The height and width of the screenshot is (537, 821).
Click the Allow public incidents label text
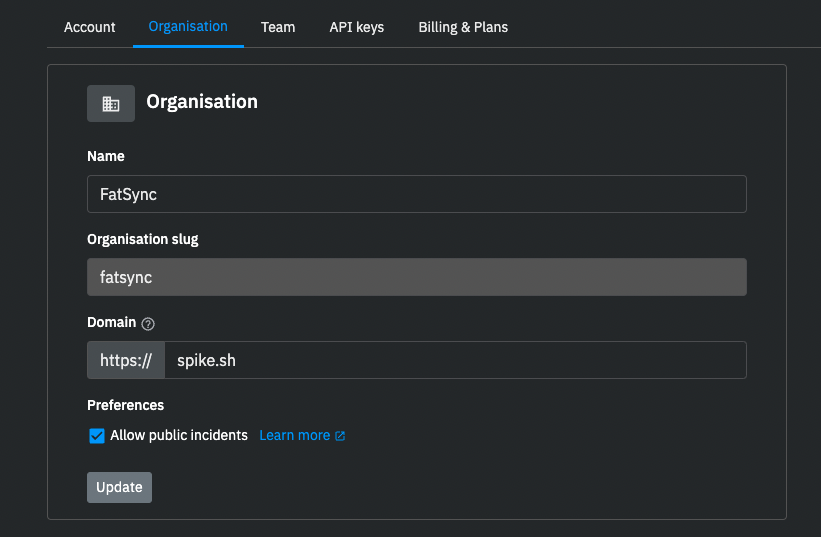[x=179, y=435]
